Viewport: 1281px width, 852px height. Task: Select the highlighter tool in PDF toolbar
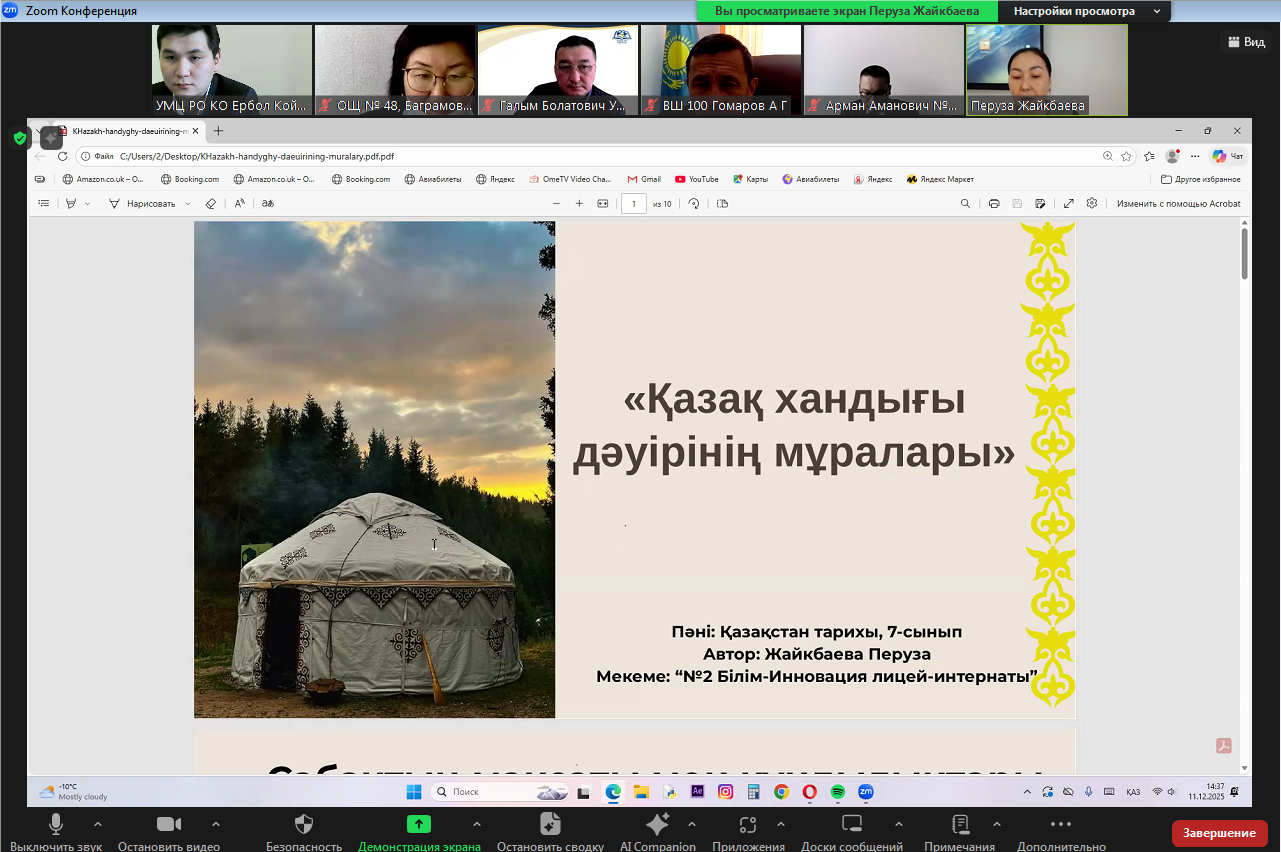point(70,203)
